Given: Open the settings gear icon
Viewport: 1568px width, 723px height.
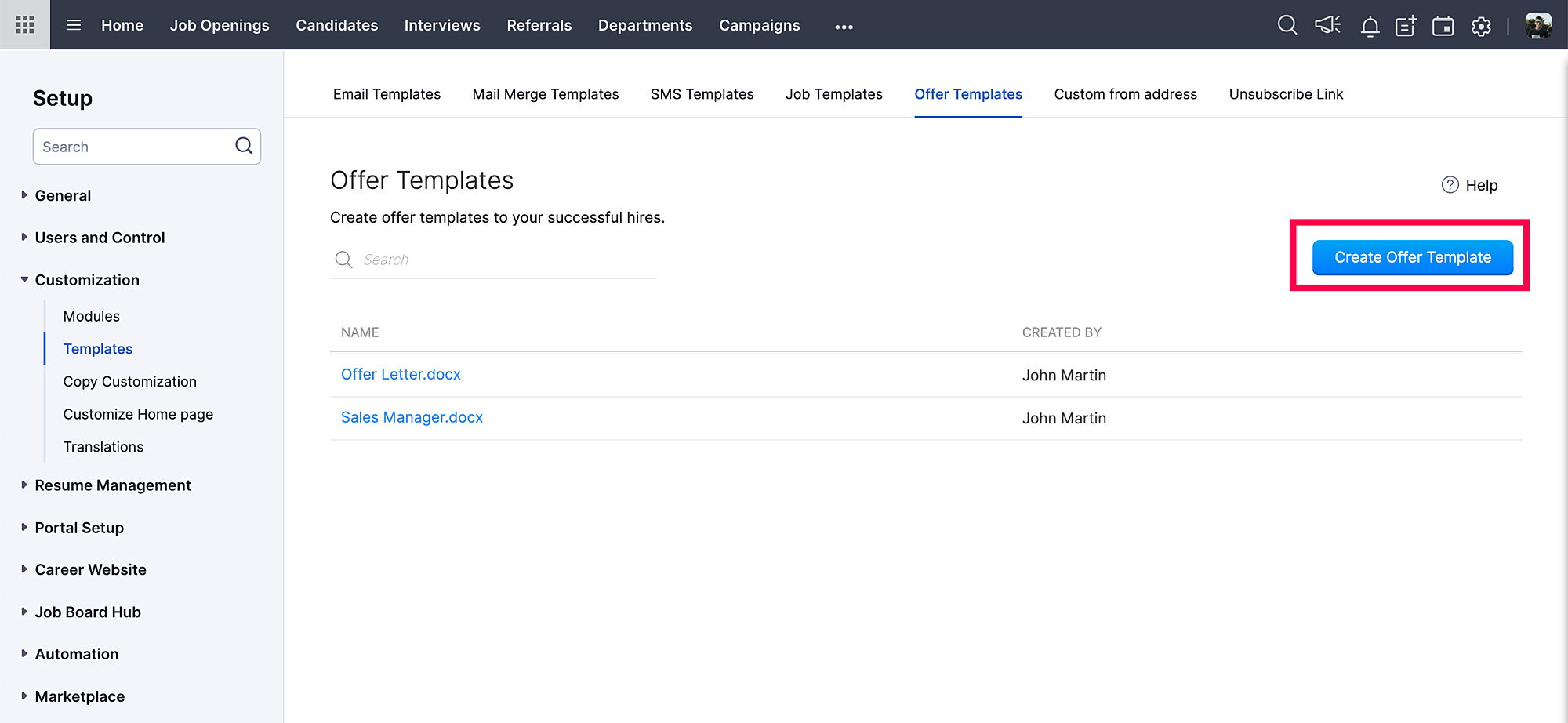Looking at the screenshot, I should pos(1481,27).
